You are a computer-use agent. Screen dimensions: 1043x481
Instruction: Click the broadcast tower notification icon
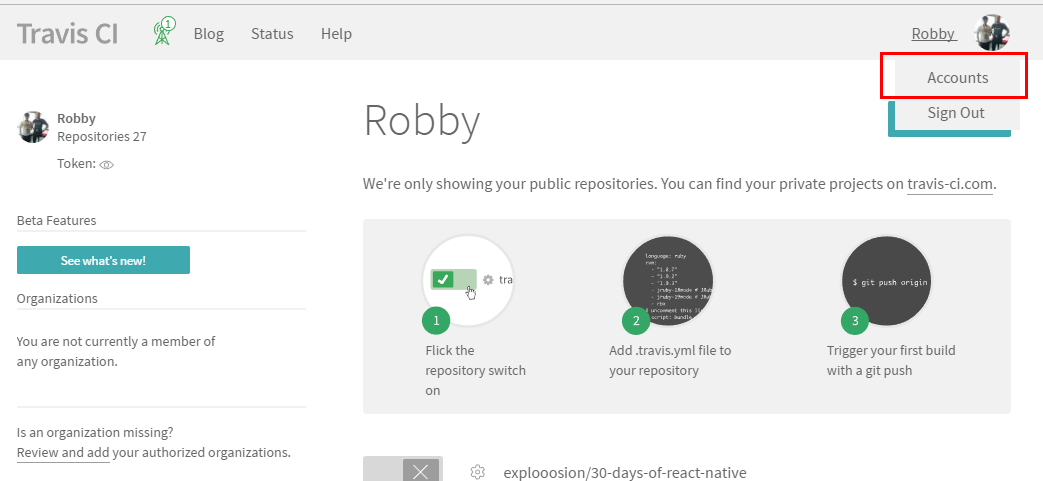pyautogui.click(x=164, y=32)
